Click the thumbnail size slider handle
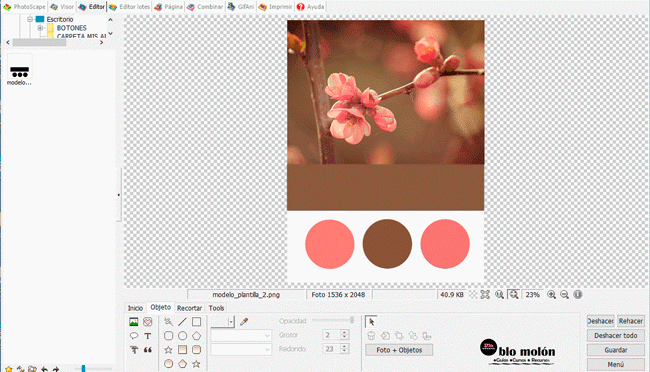 (x=83, y=368)
